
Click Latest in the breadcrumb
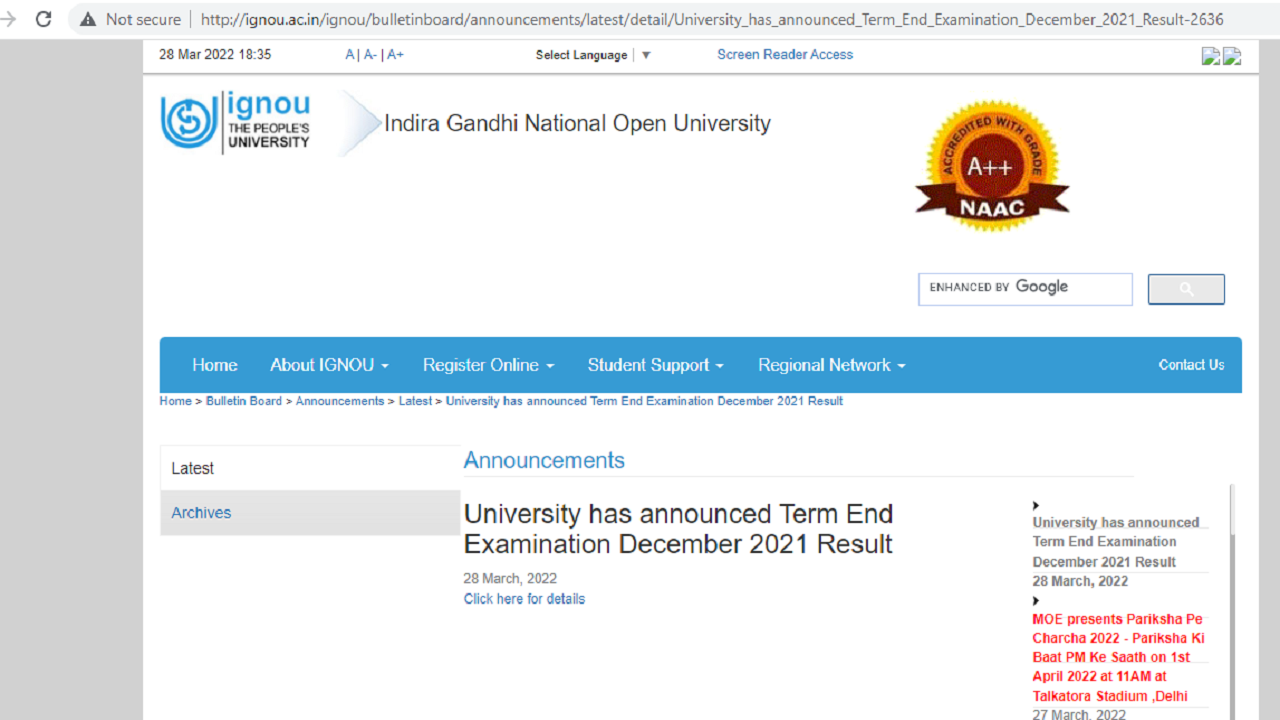tap(415, 401)
